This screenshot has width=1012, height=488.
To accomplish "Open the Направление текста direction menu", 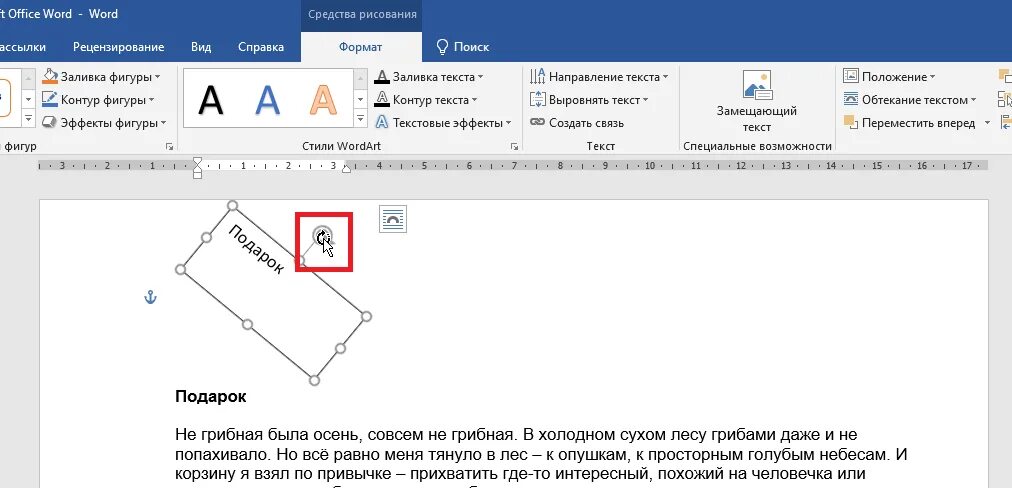I will click(x=599, y=77).
